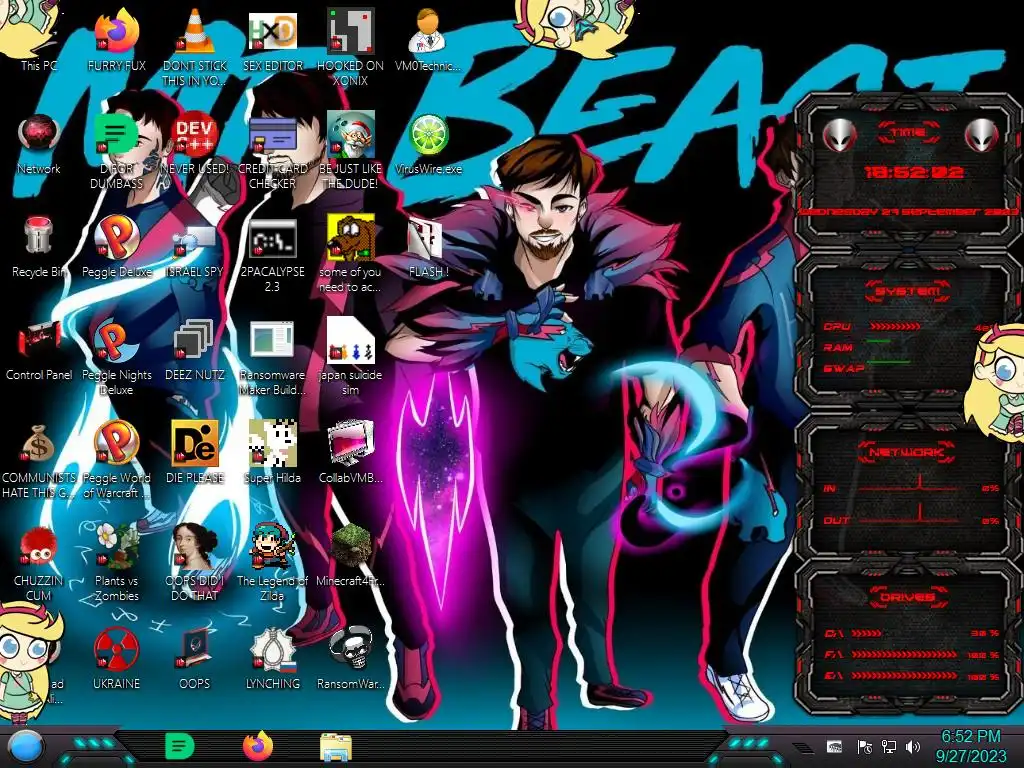Screen dimensions: 1024x768
Task: Open Ransomware Maker Build... shortcut
Action: point(272,357)
